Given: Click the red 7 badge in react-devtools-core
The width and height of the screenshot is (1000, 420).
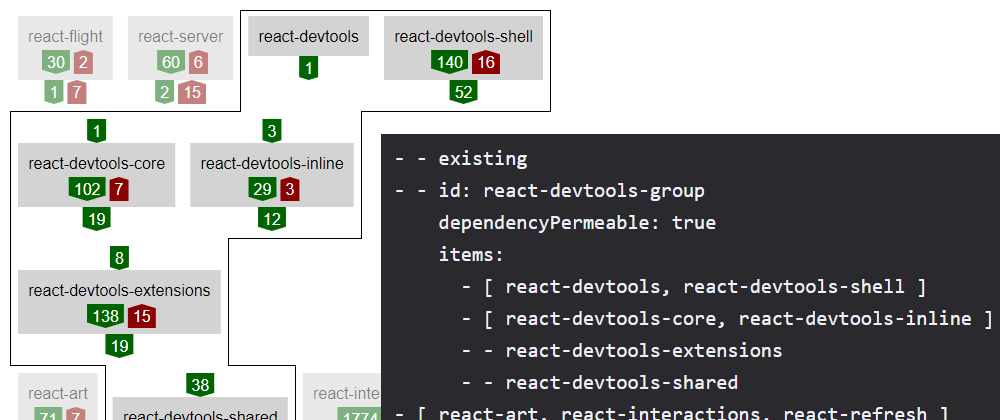Looking at the screenshot, I should [x=119, y=189].
